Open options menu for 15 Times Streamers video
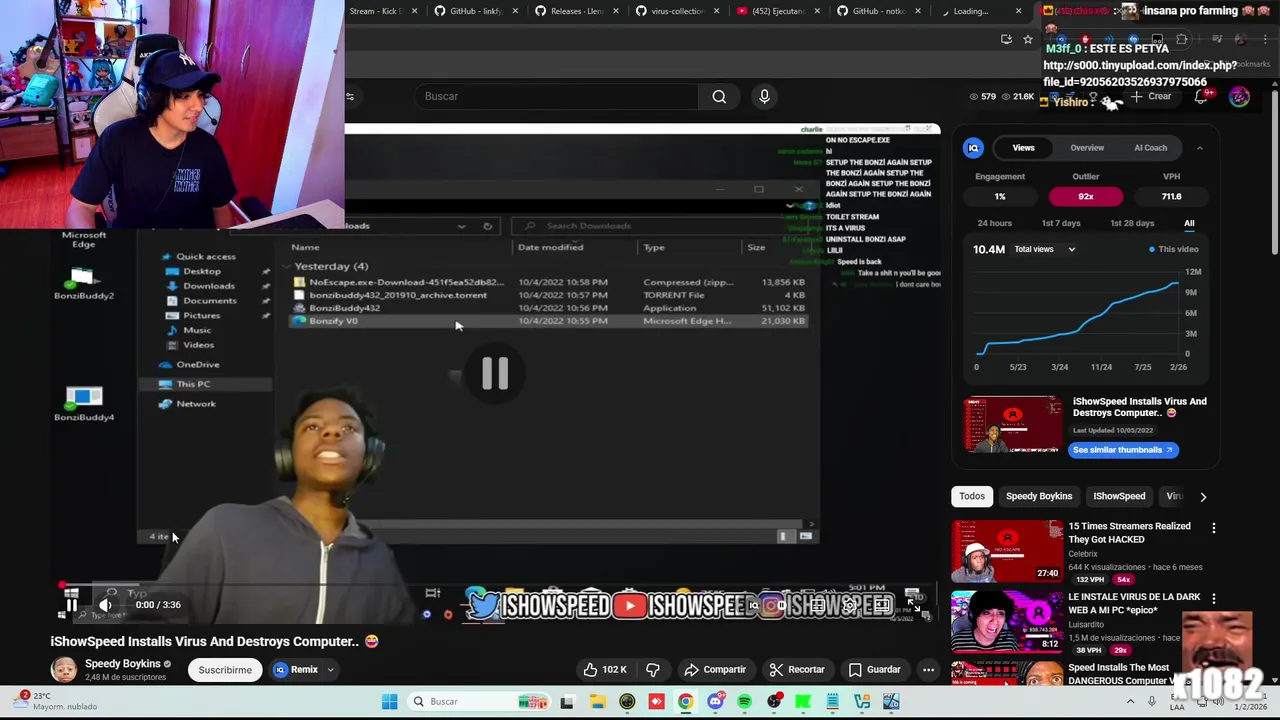Image resolution: width=1280 pixels, height=720 pixels. click(x=1214, y=528)
